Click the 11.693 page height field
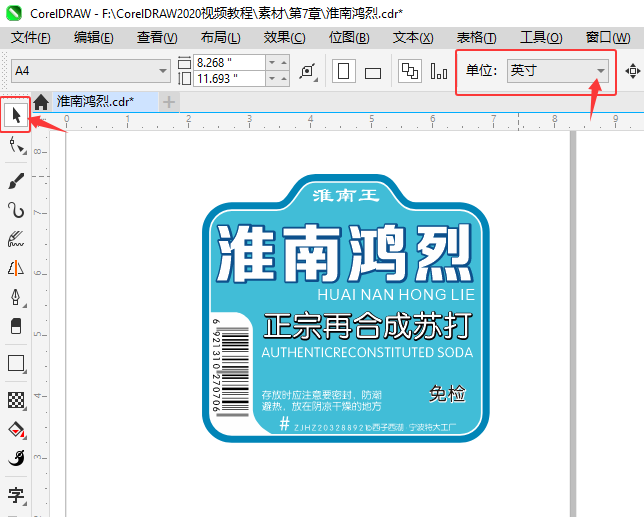The width and height of the screenshot is (644, 517). click(x=229, y=78)
